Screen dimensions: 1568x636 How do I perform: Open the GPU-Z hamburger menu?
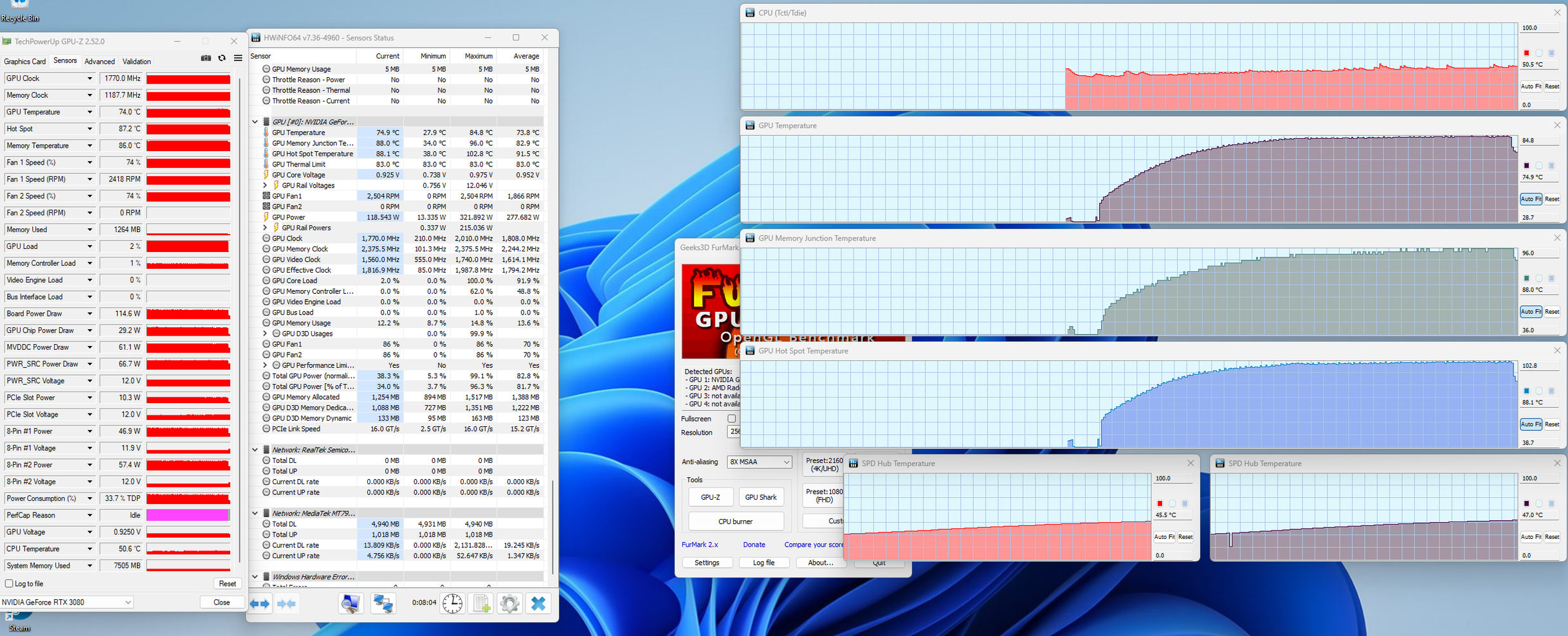238,58
